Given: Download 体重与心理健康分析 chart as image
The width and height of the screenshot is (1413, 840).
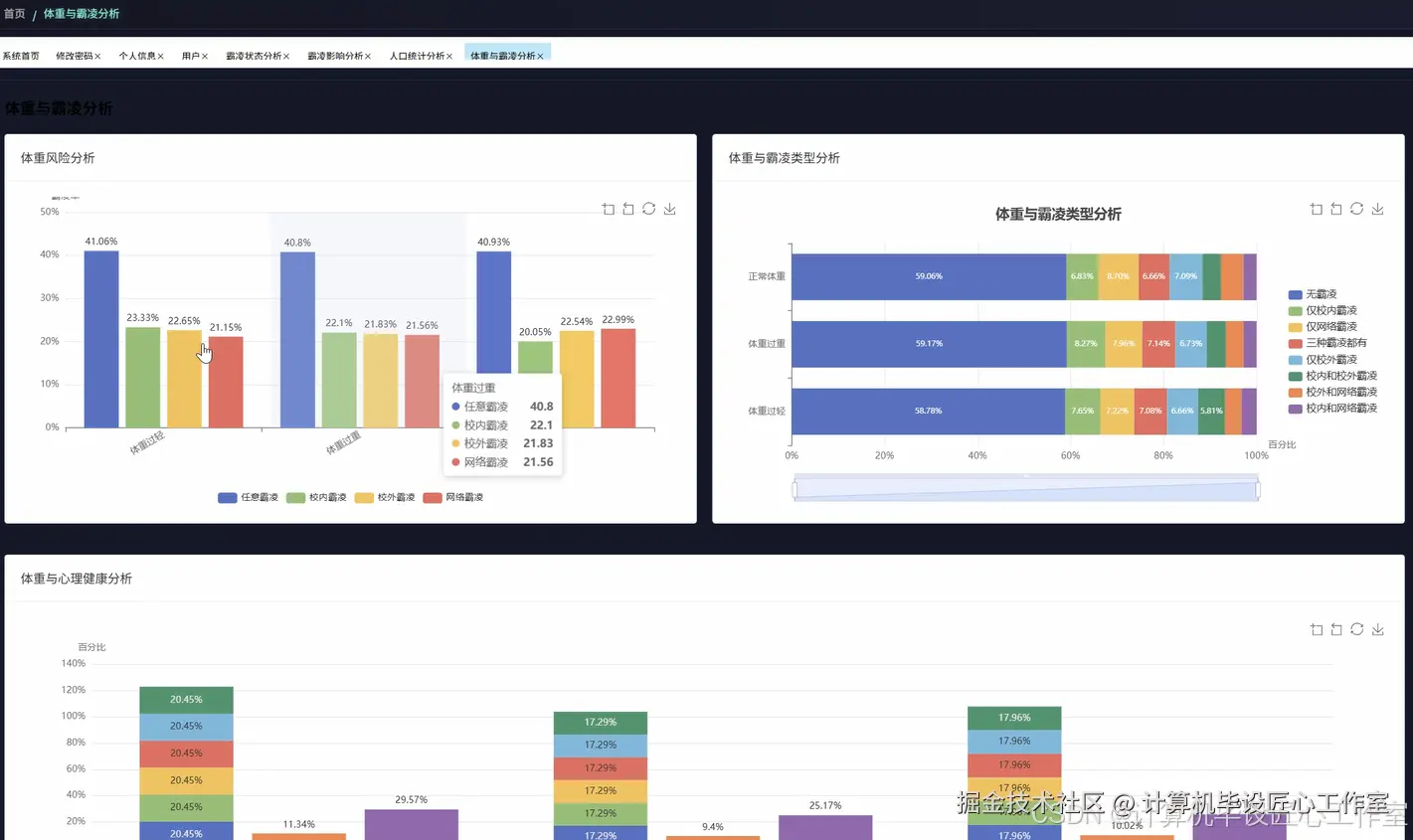Looking at the screenshot, I should click(1377, 629).
